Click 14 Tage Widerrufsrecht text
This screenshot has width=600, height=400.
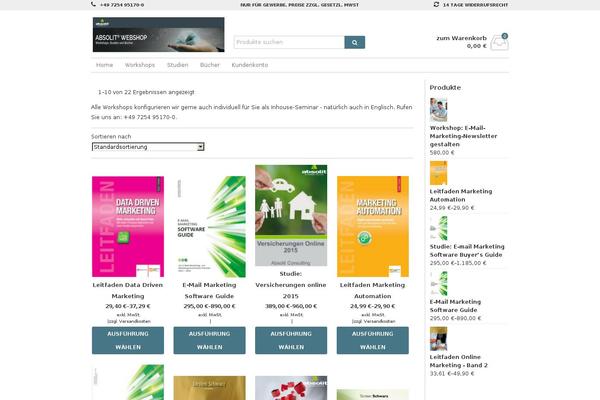pyautogui.click(x=475, y=5)
